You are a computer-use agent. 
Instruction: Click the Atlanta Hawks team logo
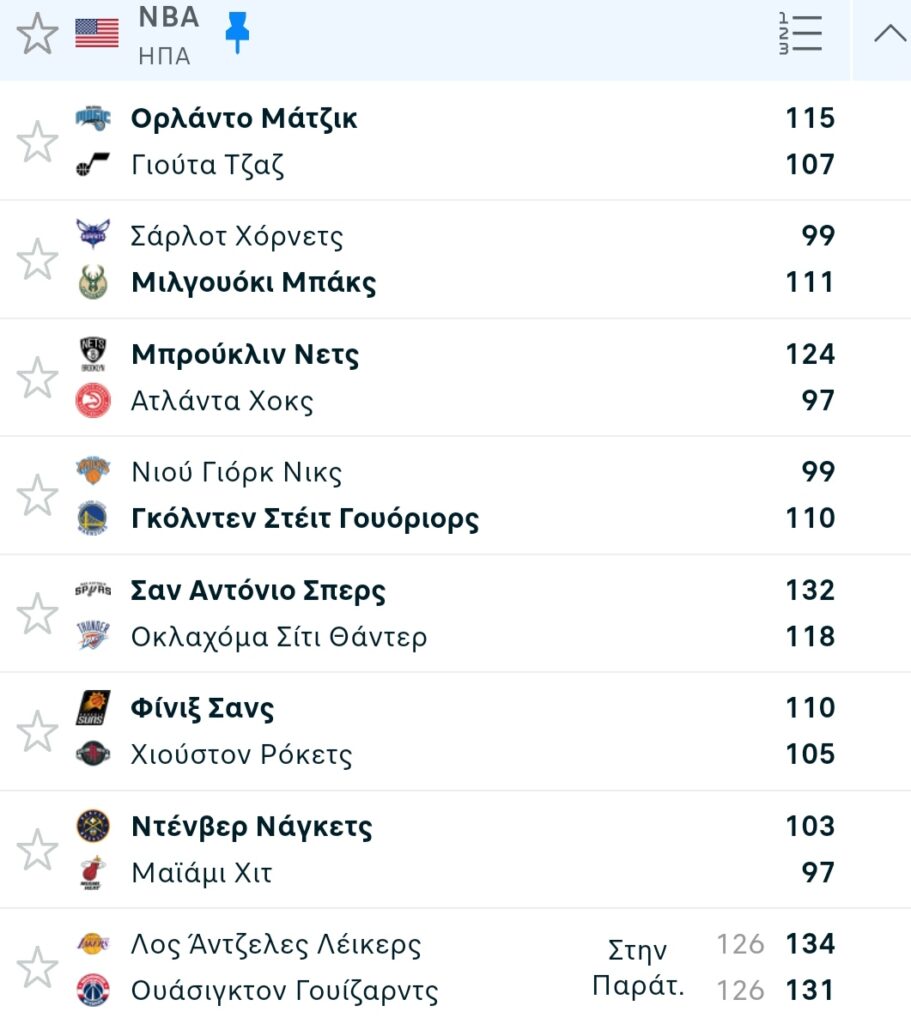click(93, 401)
